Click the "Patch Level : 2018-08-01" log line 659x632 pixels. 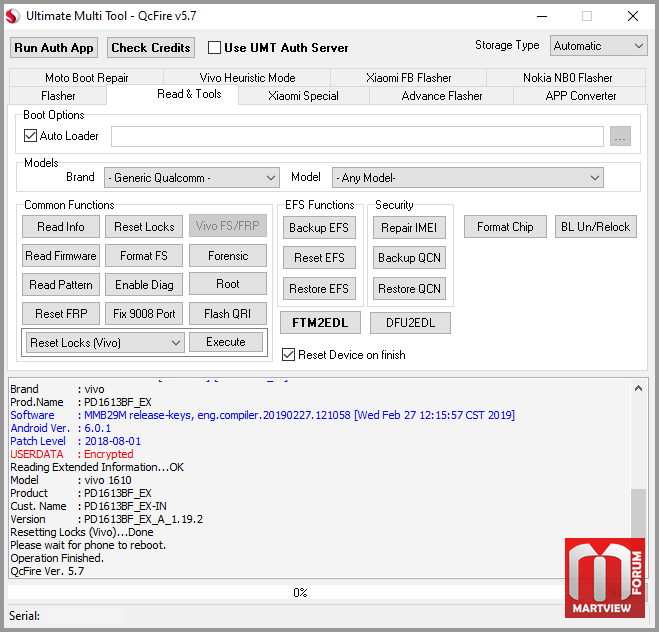pyautogui.click(x=76, y=441)
